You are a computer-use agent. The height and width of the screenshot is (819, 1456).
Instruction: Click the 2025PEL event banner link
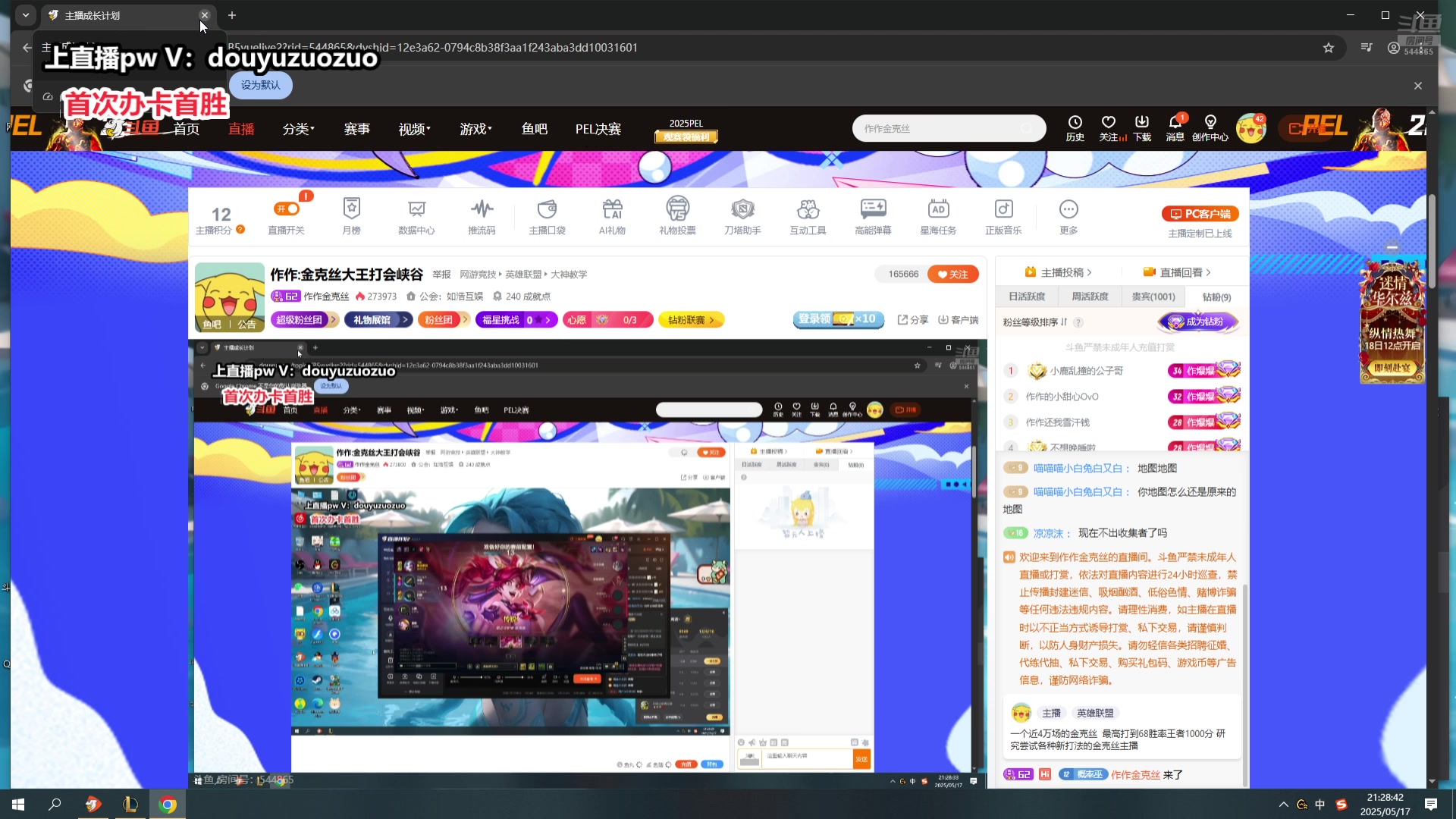click(686, 130)
